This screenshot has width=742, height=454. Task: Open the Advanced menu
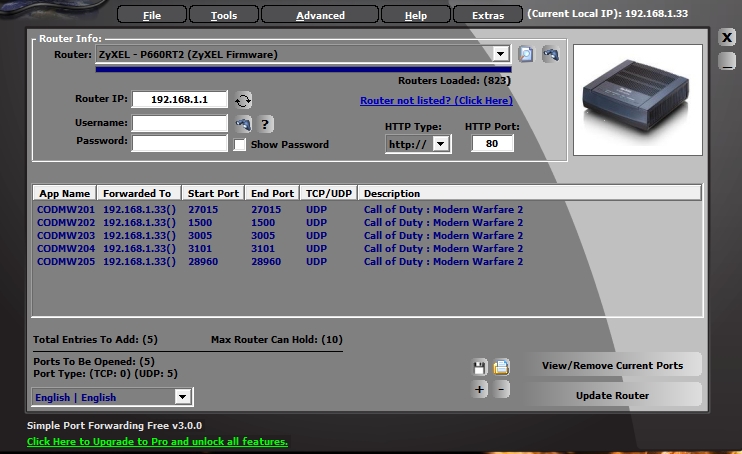click(x=320, y=15)
